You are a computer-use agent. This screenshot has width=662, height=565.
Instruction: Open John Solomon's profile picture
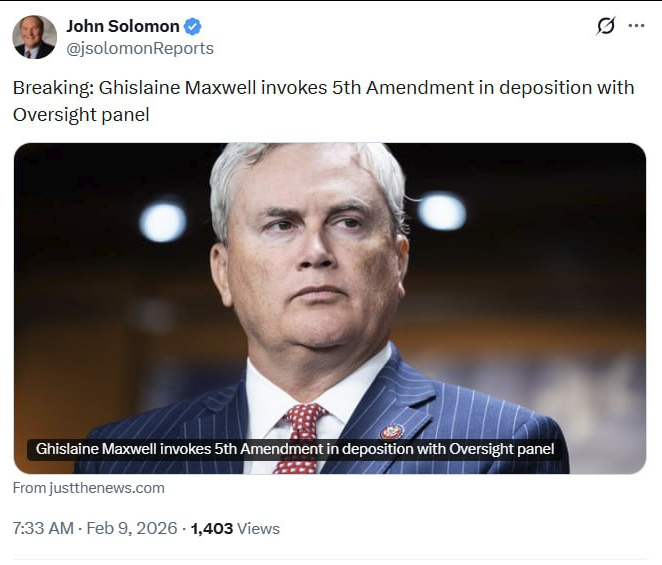34,37
